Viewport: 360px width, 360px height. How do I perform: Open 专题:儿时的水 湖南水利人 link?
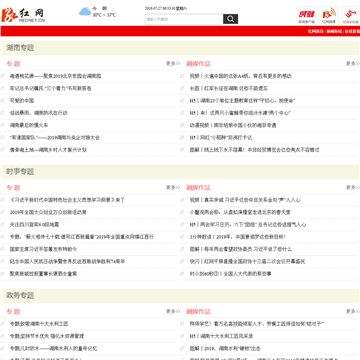pyautogui.click(x=53, y=349)
